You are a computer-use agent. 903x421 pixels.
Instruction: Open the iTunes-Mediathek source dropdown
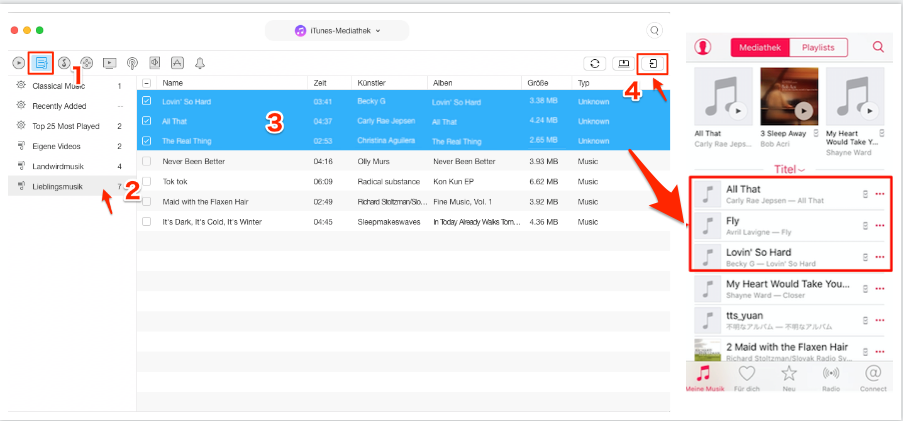coord(338,31)
